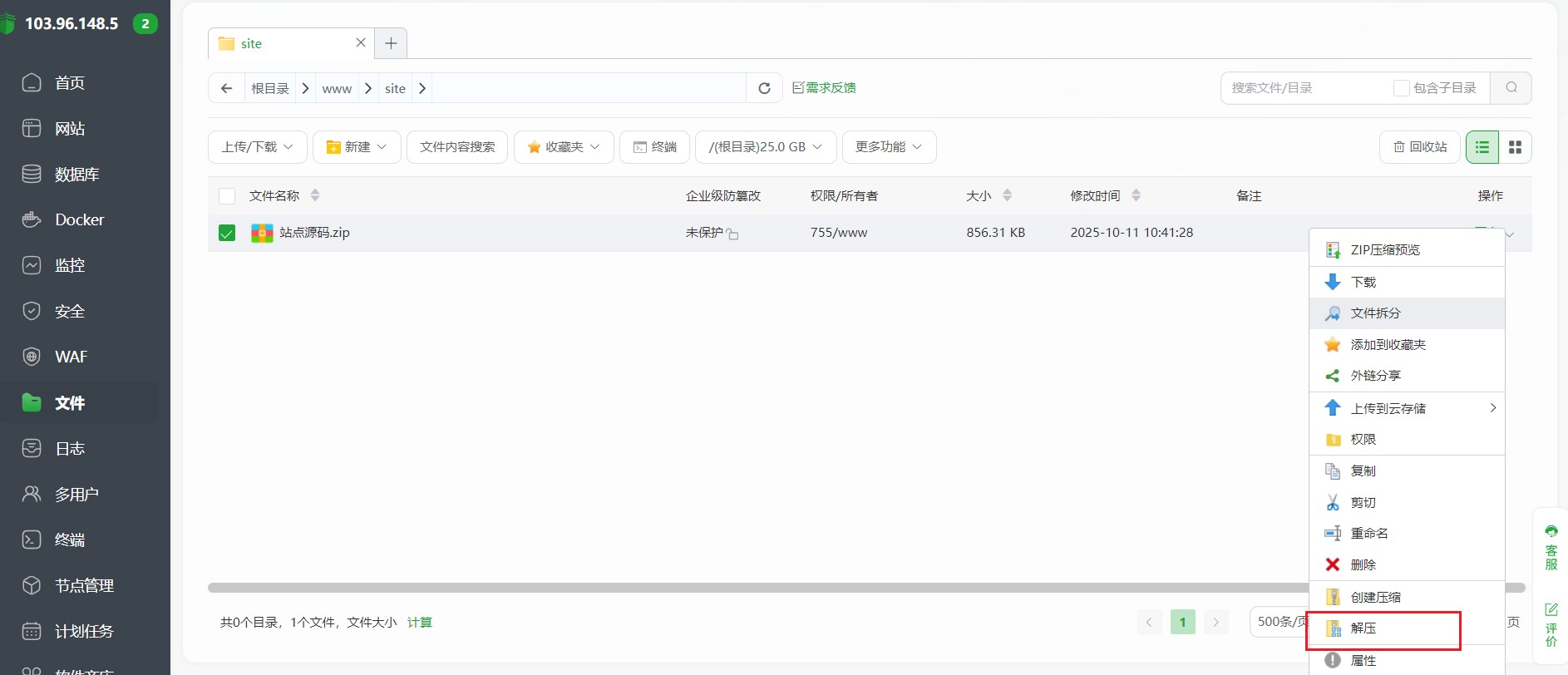Add a new tab with plus icon
Image resolution: width=1568 pixels, height=675 pixels.
pyautogui.click(x=391, y=43)
